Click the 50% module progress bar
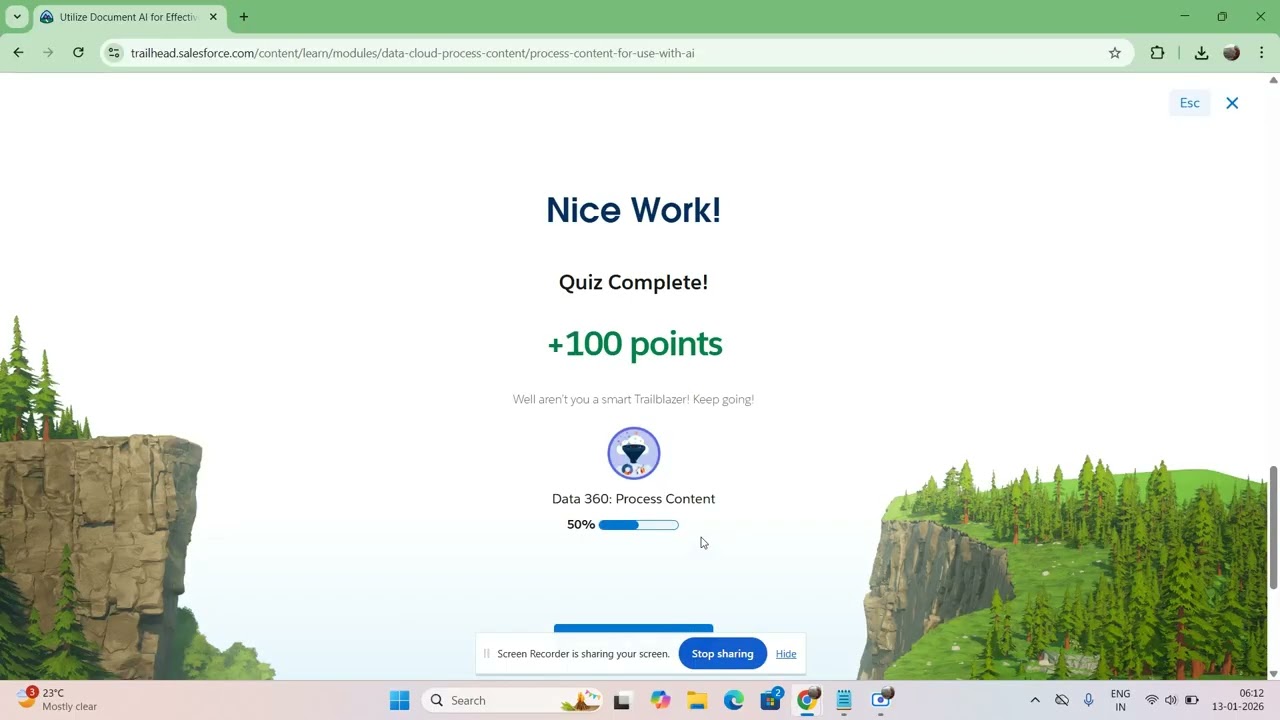 click(638, 525)
